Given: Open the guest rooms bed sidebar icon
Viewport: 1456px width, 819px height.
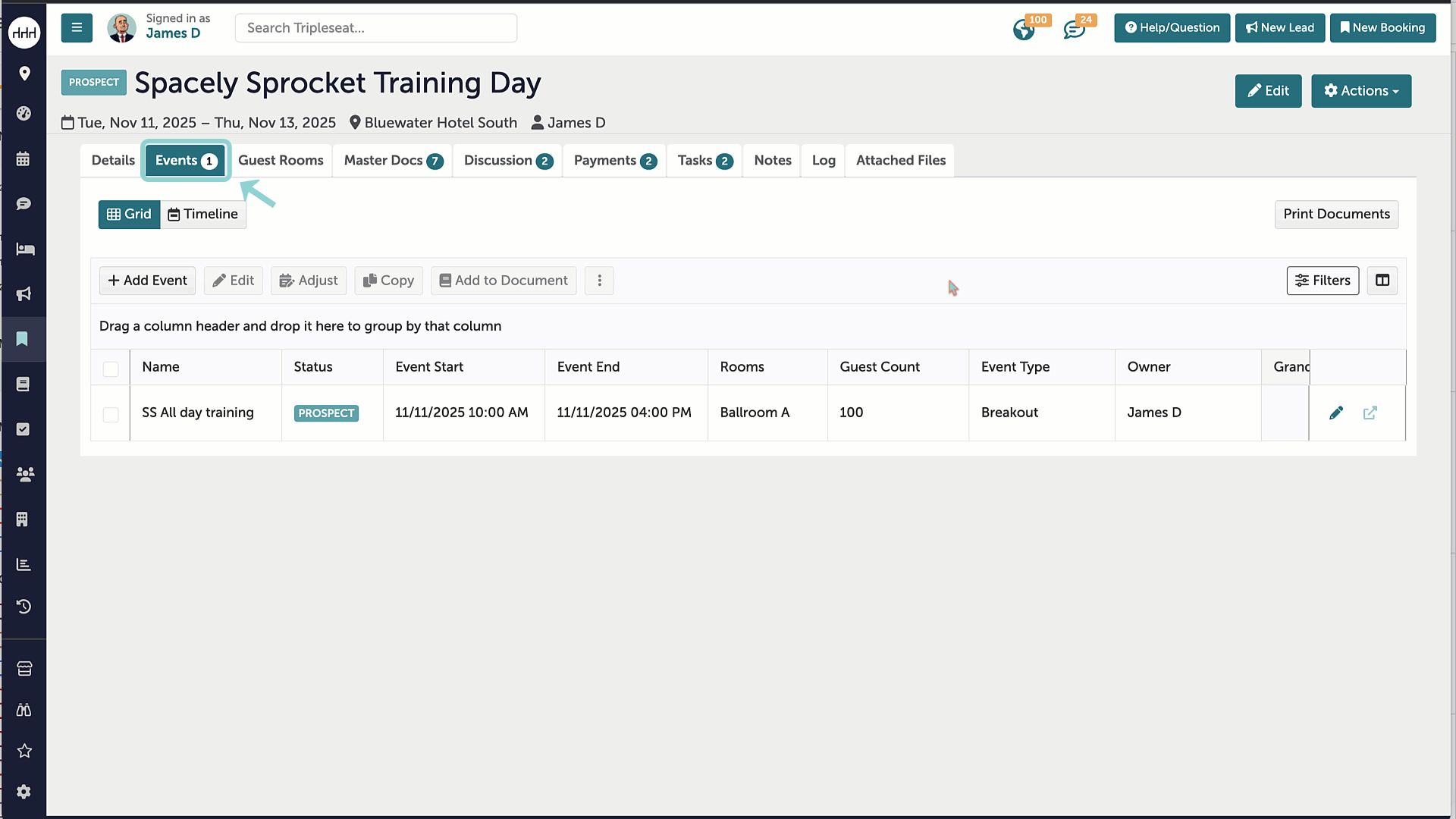Looking at the screenshot, I should (25, 249).
